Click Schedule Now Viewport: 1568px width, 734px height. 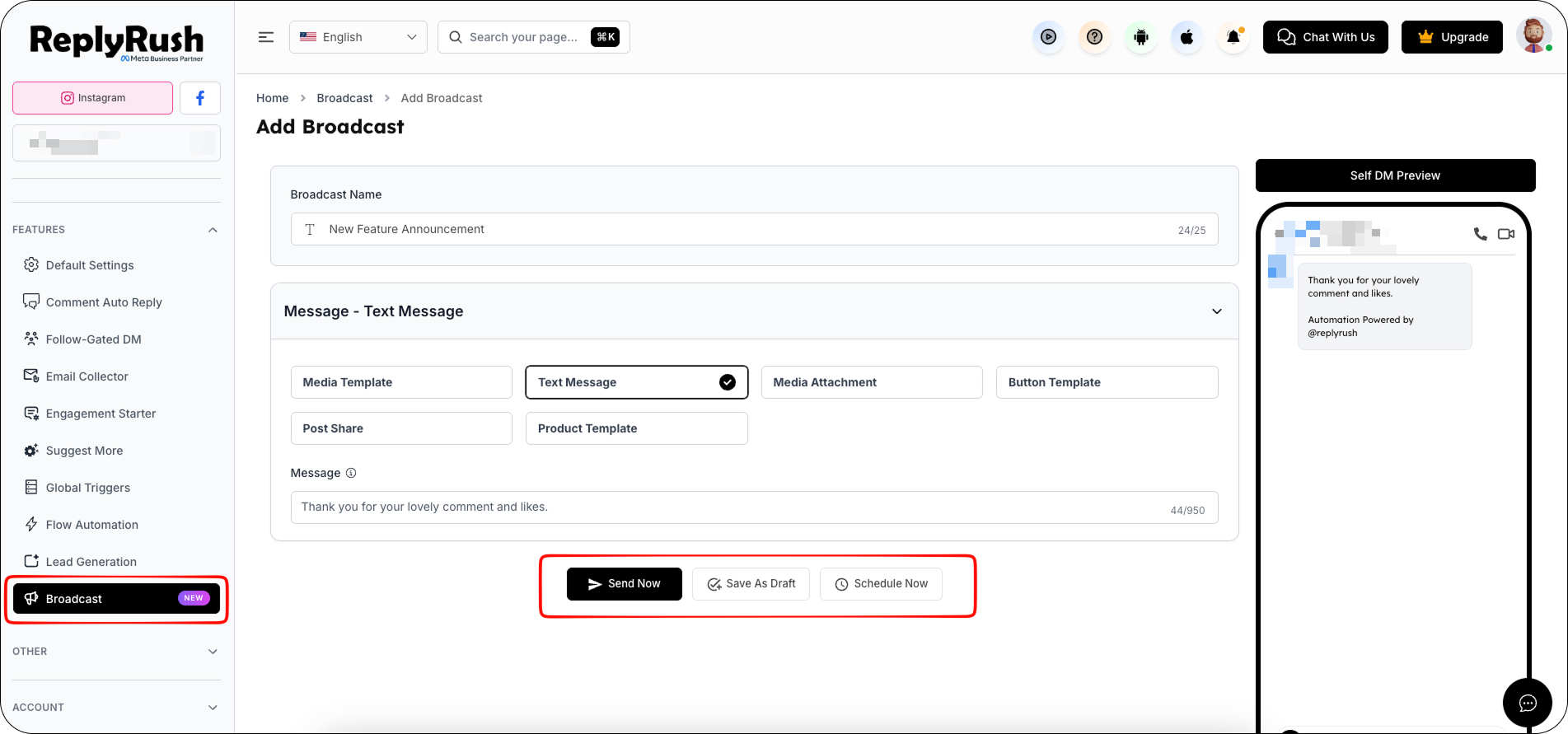[881, 584]
